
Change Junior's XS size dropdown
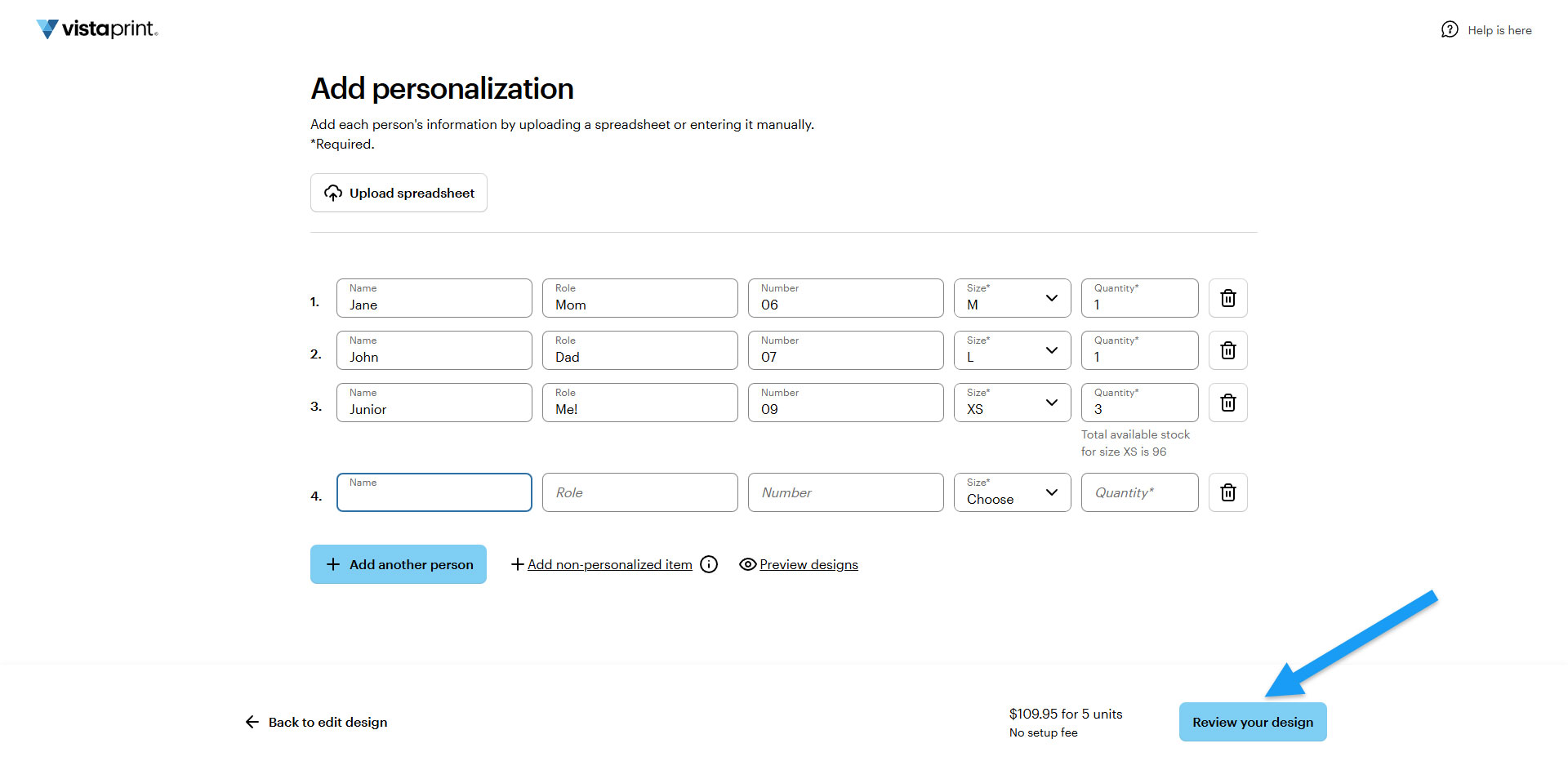point(1012,403)
